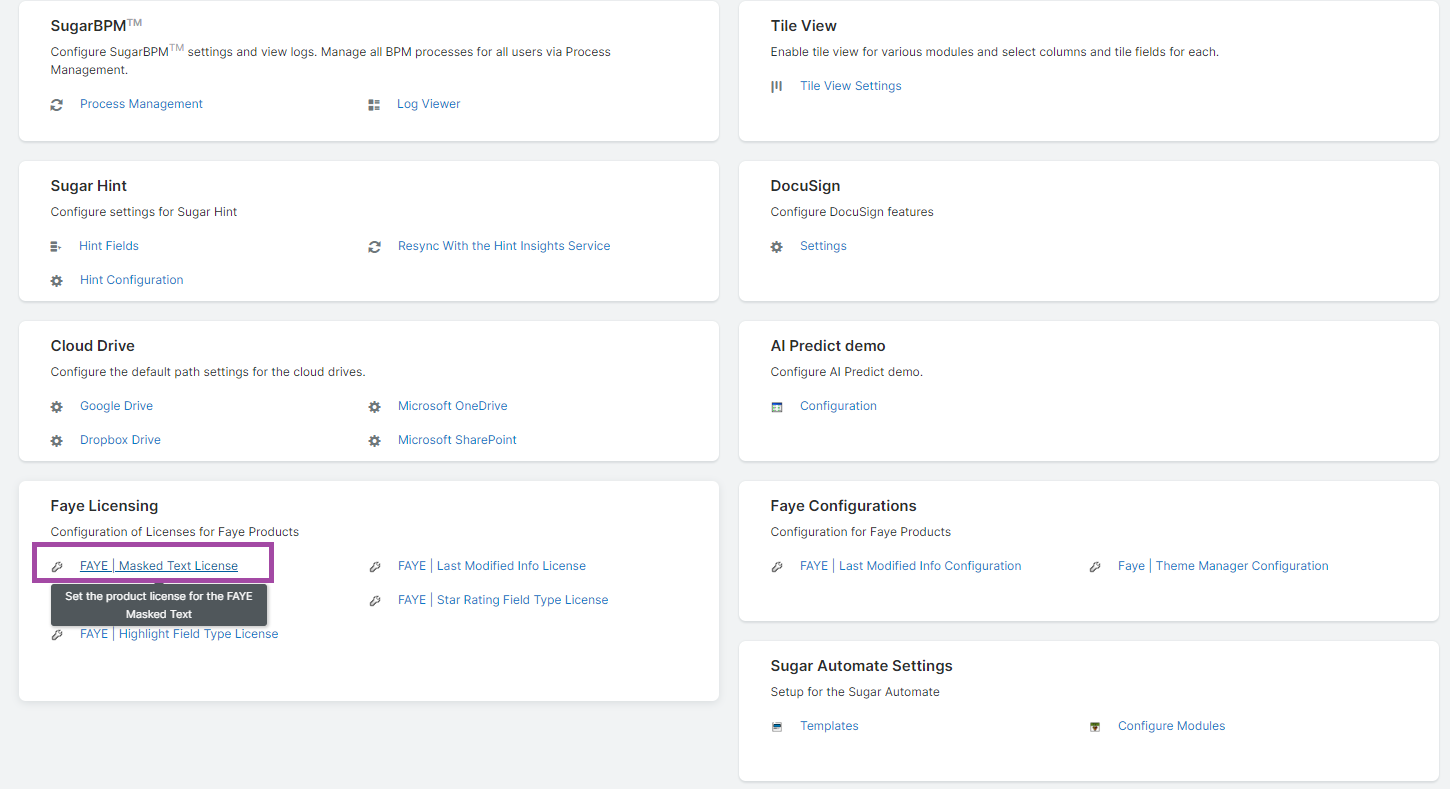Click the gear icon beside DocuSign Settings

(x=777, y=246)
